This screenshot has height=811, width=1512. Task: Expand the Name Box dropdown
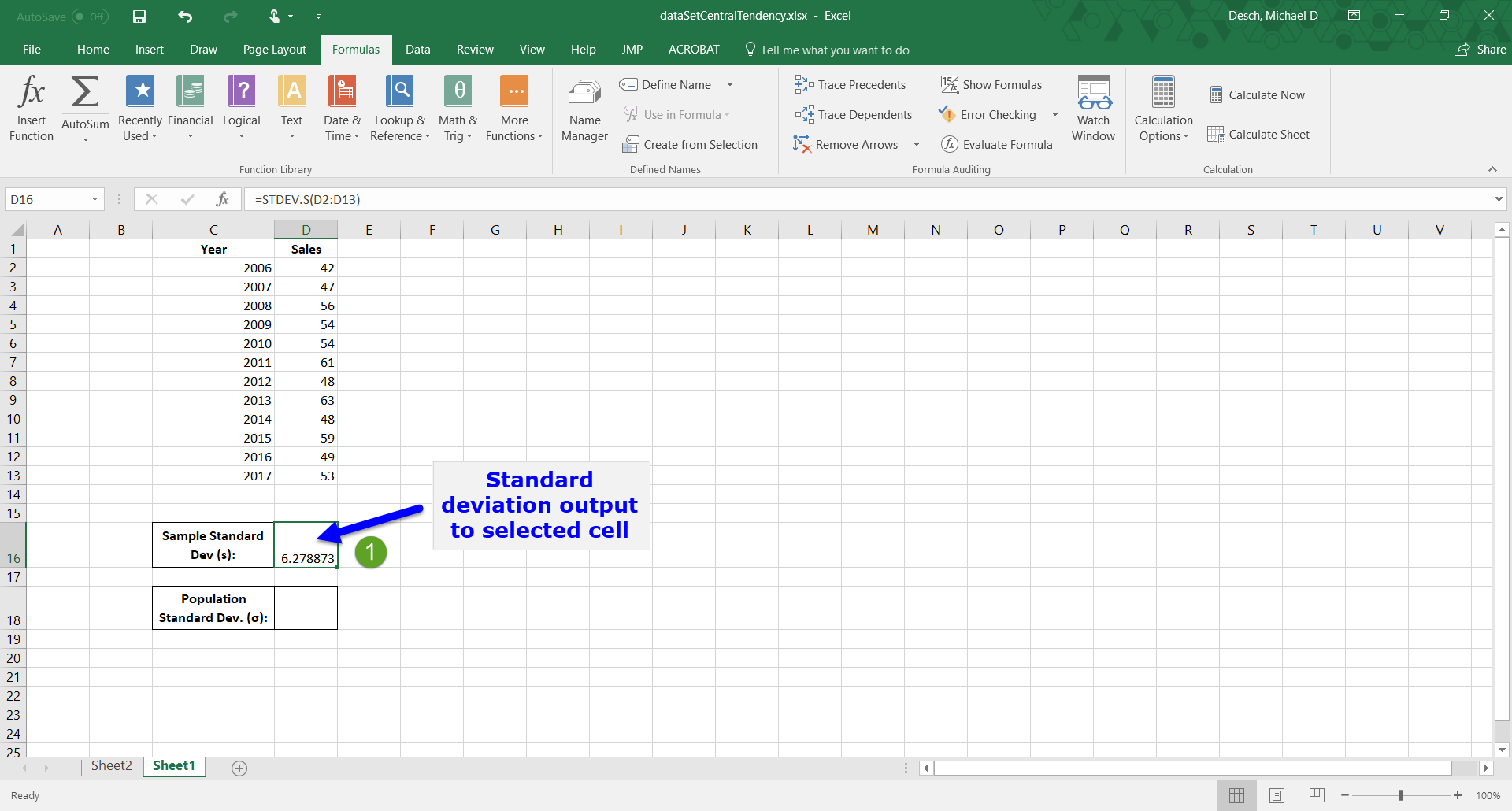94,200
